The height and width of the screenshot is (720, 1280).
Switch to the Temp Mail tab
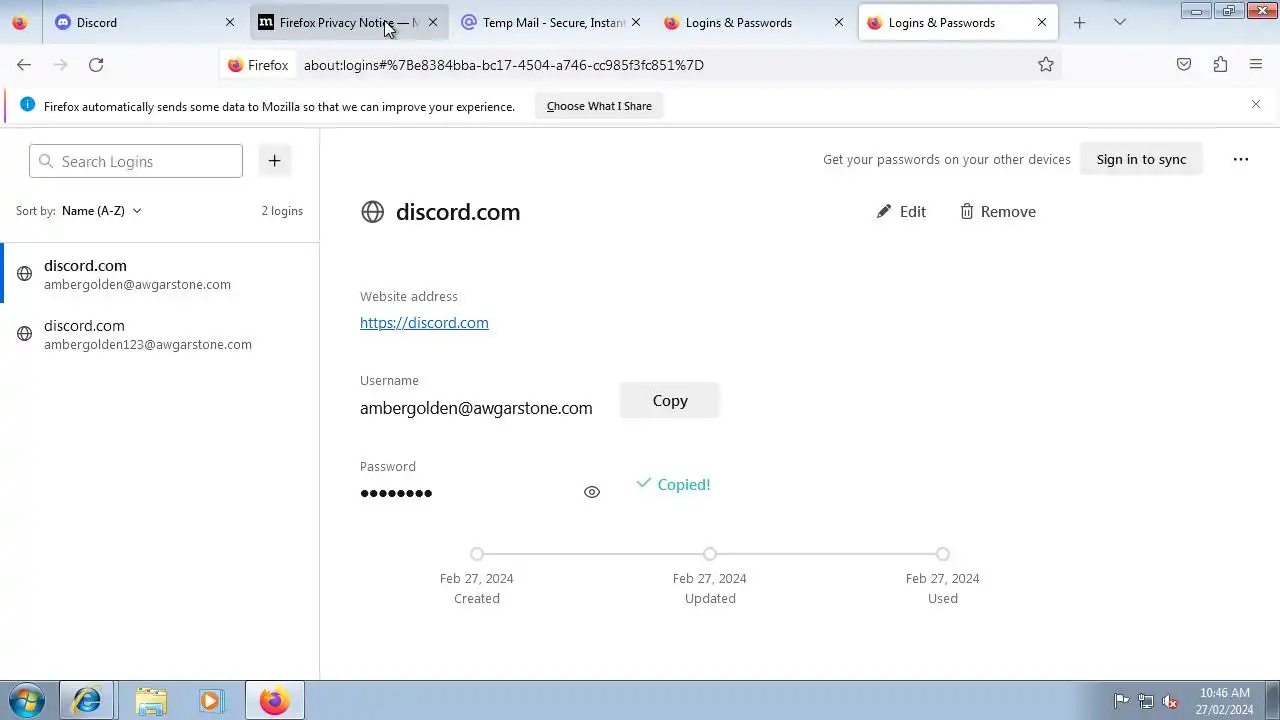pos(550,22)
